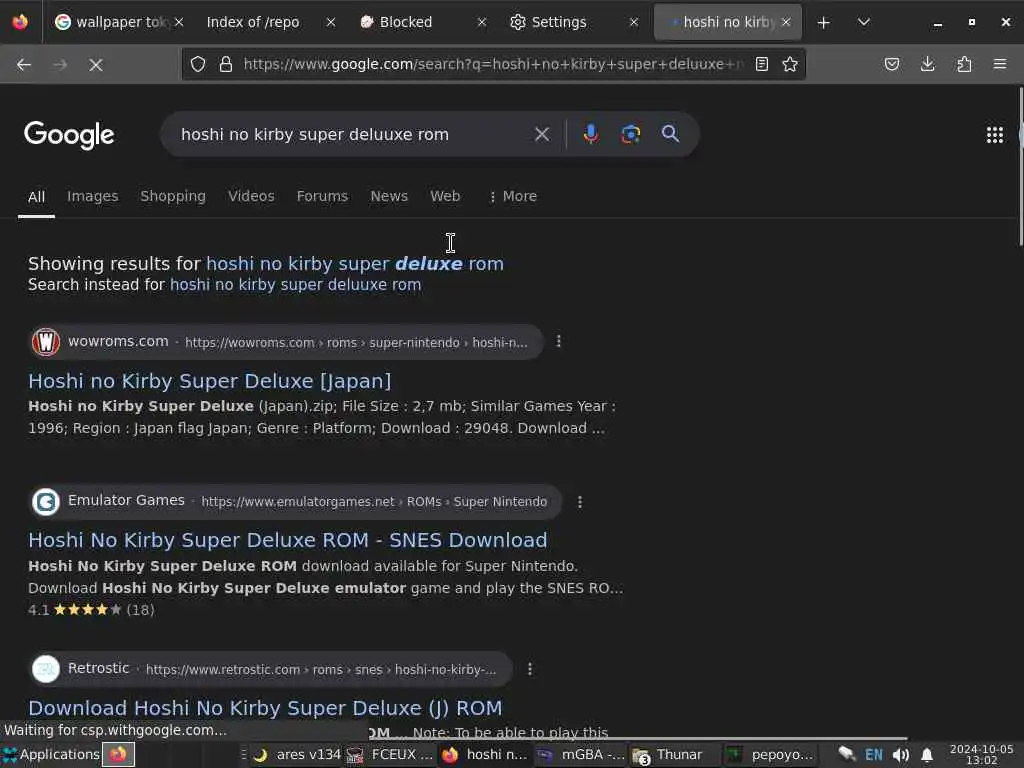
Task: Click the Retrostic site favicon
Action: click(x=46, y=669)
